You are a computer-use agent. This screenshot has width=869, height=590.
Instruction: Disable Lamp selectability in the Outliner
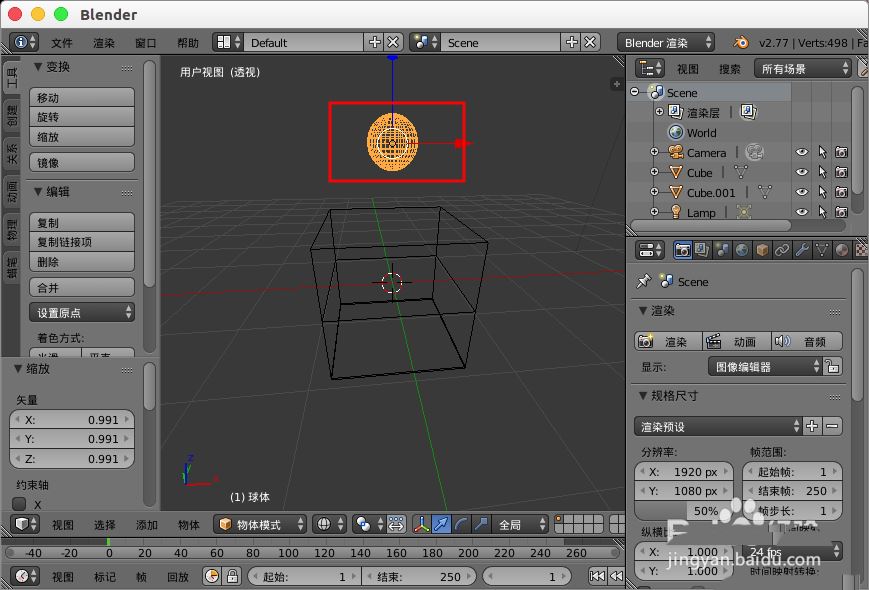[x=822, y=212]
